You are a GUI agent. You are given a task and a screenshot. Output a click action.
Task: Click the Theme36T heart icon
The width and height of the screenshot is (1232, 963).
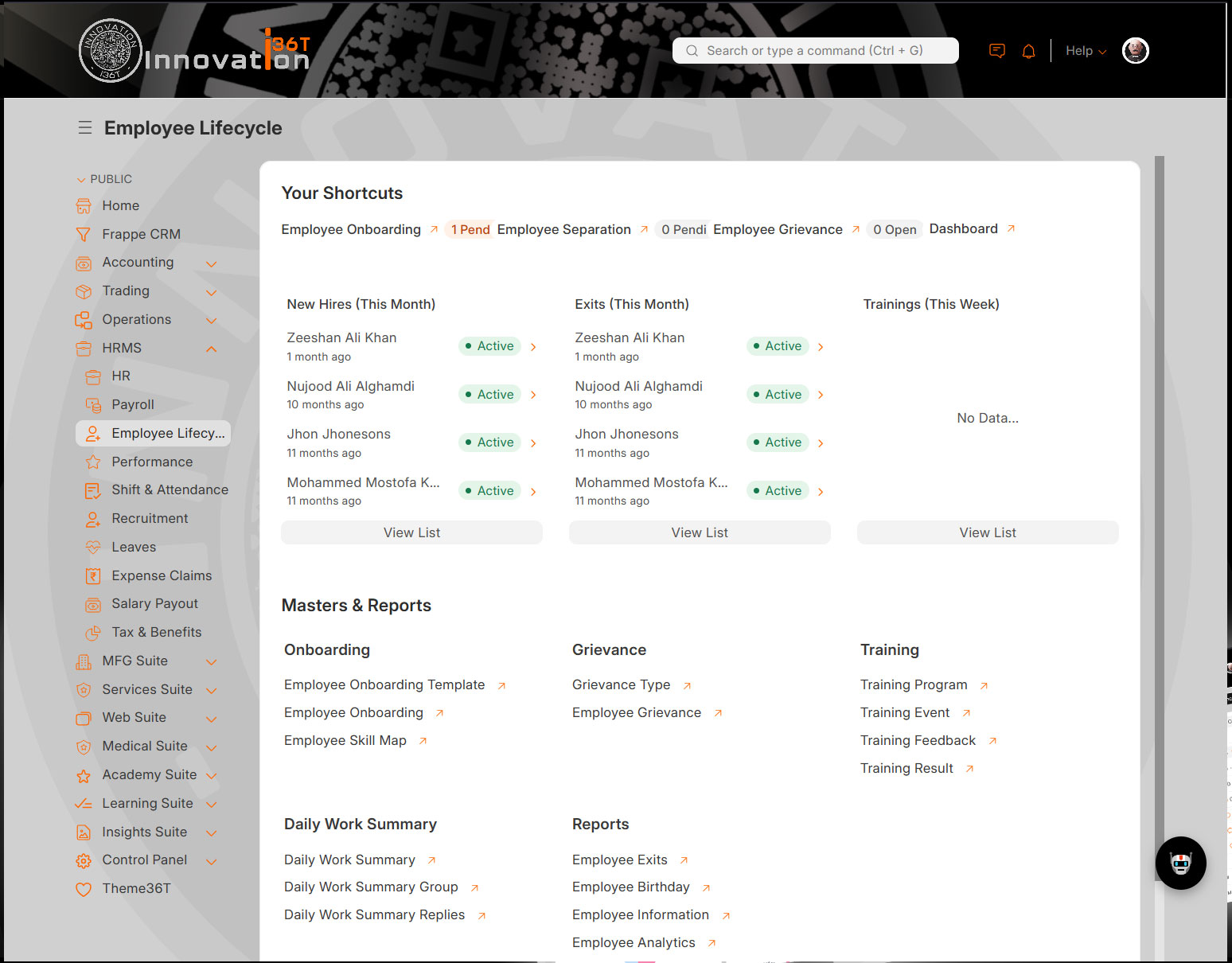[84, 889]
